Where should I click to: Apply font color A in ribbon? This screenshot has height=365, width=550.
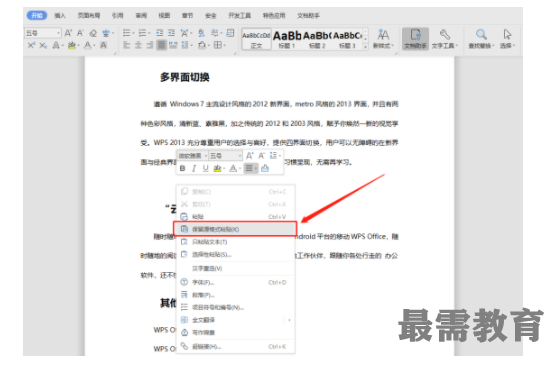[88, 45]
